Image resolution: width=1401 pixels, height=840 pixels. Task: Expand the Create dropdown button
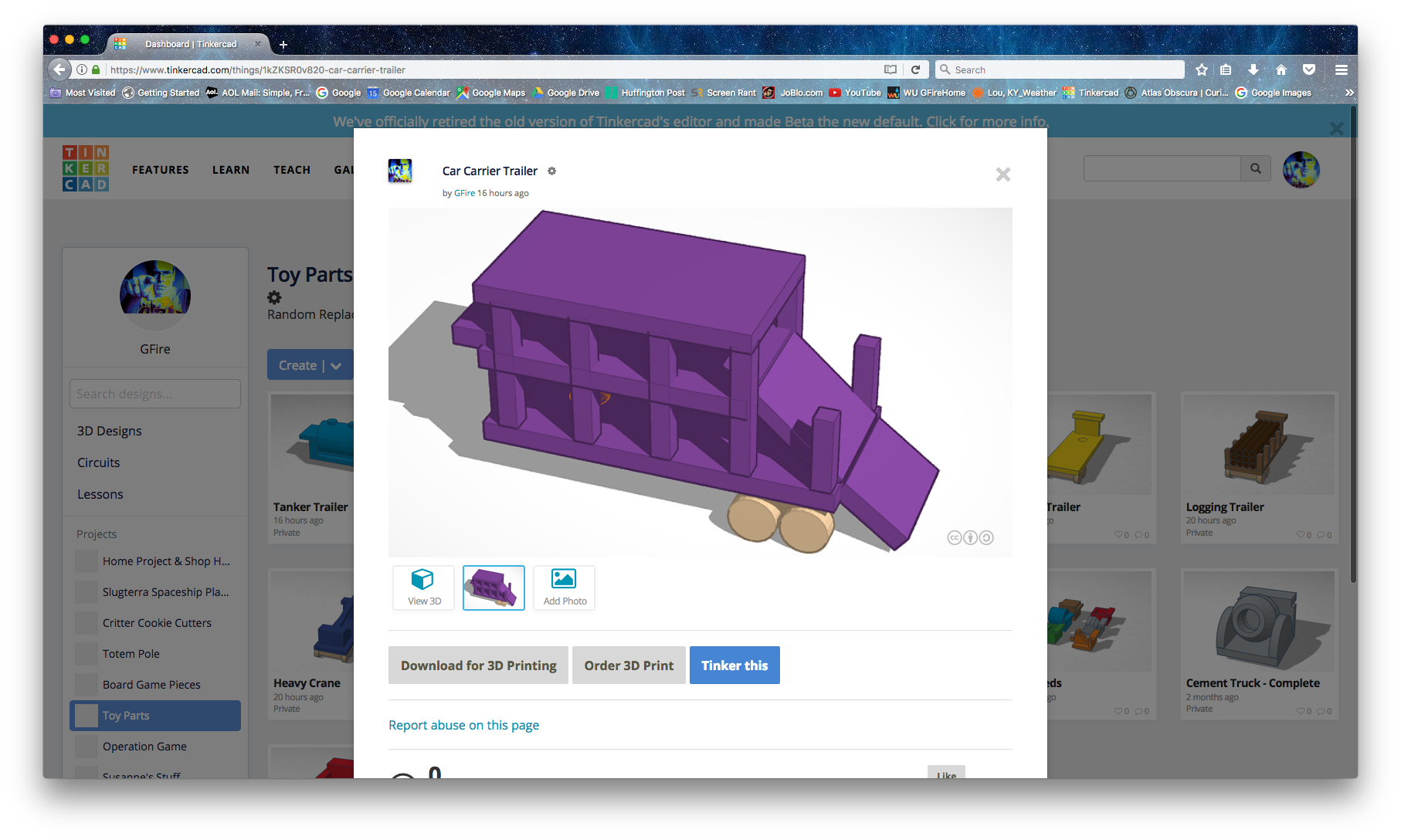coord(309,365)
